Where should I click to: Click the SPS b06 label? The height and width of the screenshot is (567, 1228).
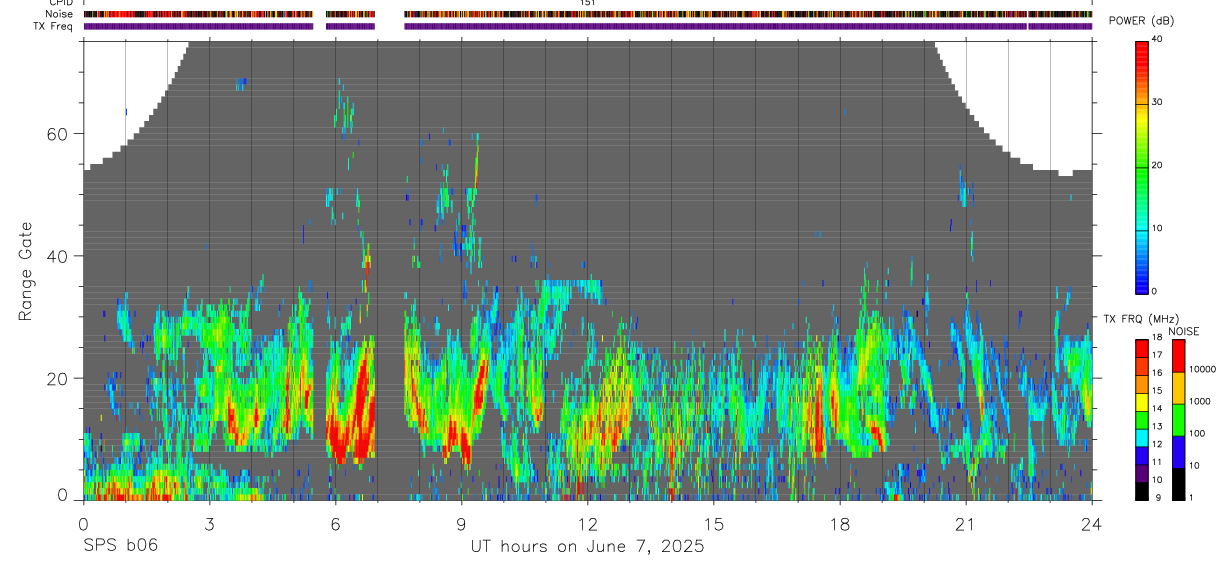click(120, 546)
